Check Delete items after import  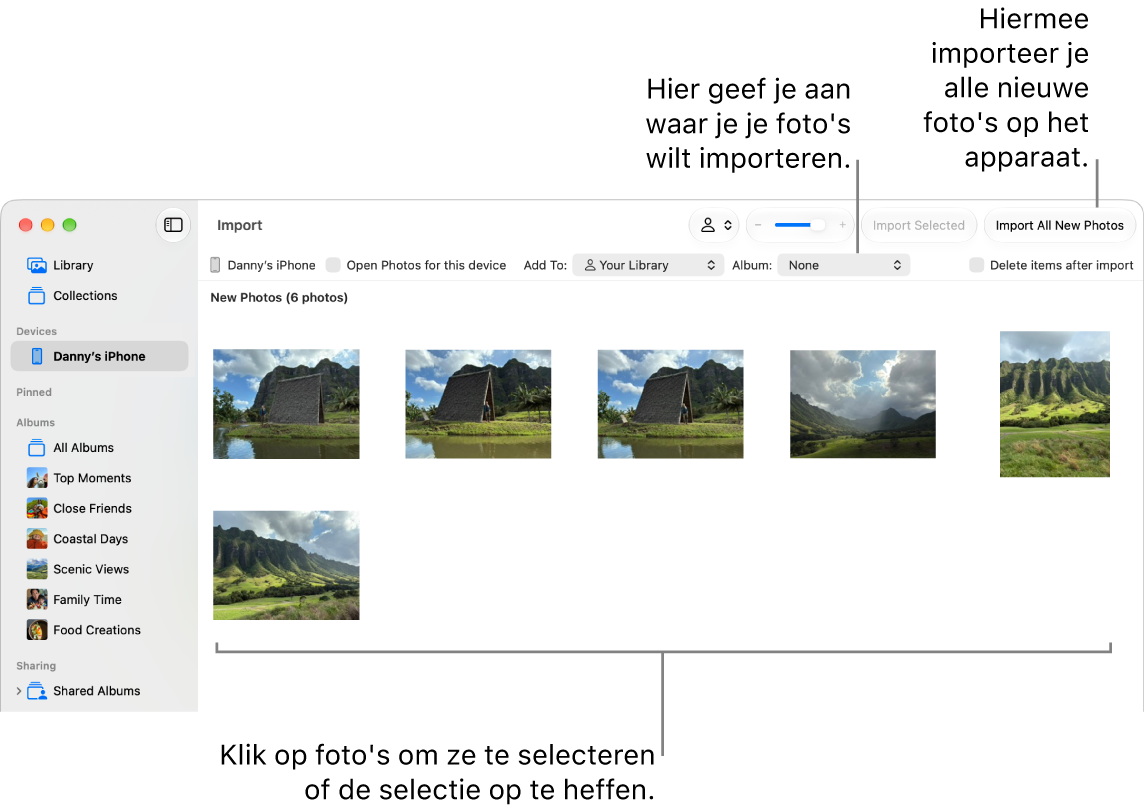tap(976, 265)
